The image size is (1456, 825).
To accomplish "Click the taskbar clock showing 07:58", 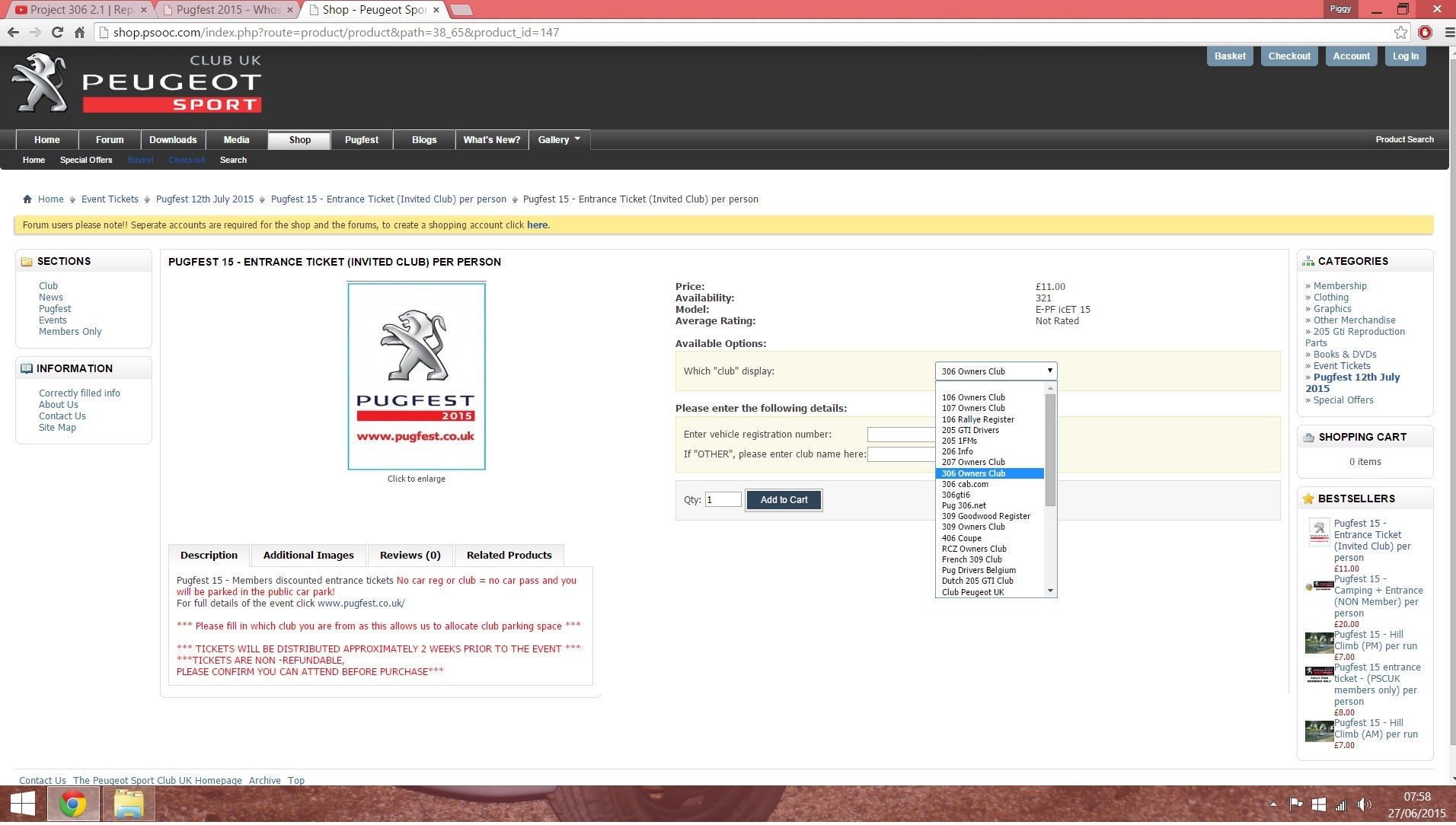I will 1416,797.
